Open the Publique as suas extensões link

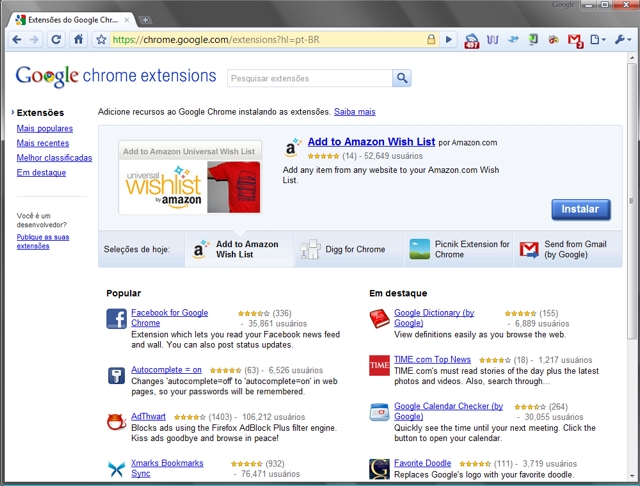(x=43, y=242)
